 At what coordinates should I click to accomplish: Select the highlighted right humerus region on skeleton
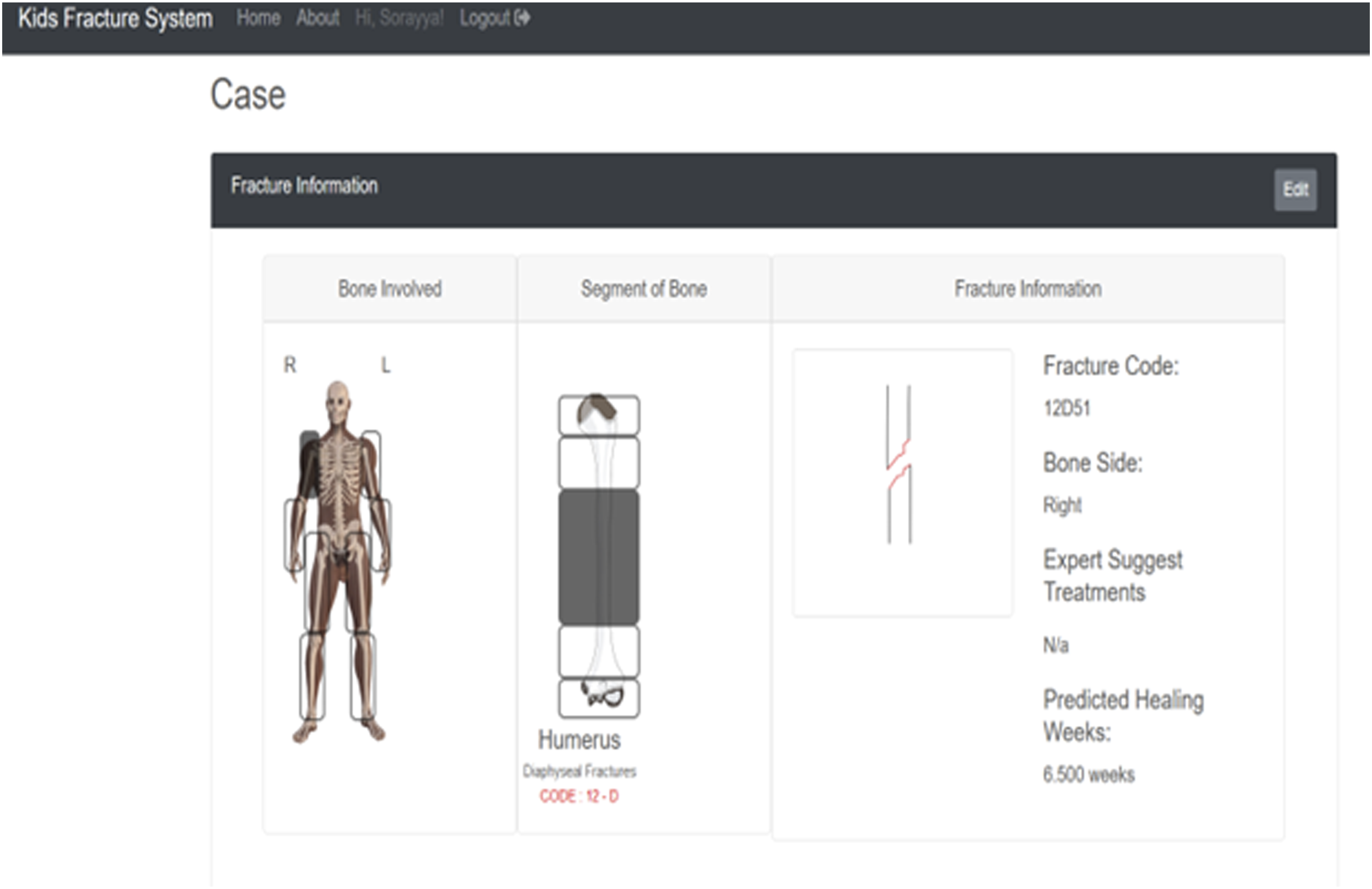(x=310, y=464)
